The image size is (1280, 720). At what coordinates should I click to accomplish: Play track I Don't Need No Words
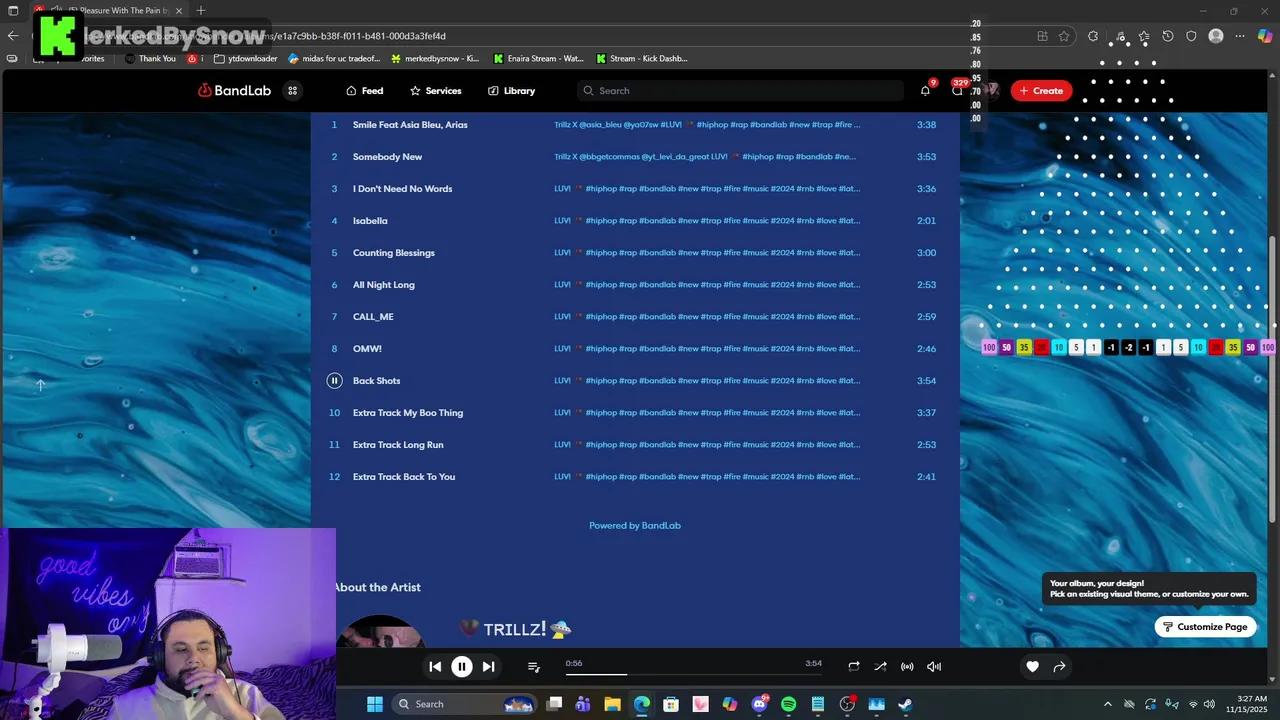point(402,189)
